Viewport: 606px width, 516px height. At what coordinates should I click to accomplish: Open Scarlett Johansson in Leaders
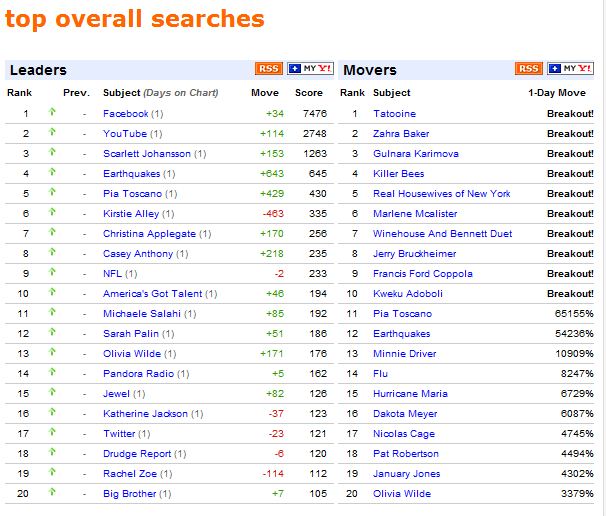pyautogui.click(x=147, y=154)
